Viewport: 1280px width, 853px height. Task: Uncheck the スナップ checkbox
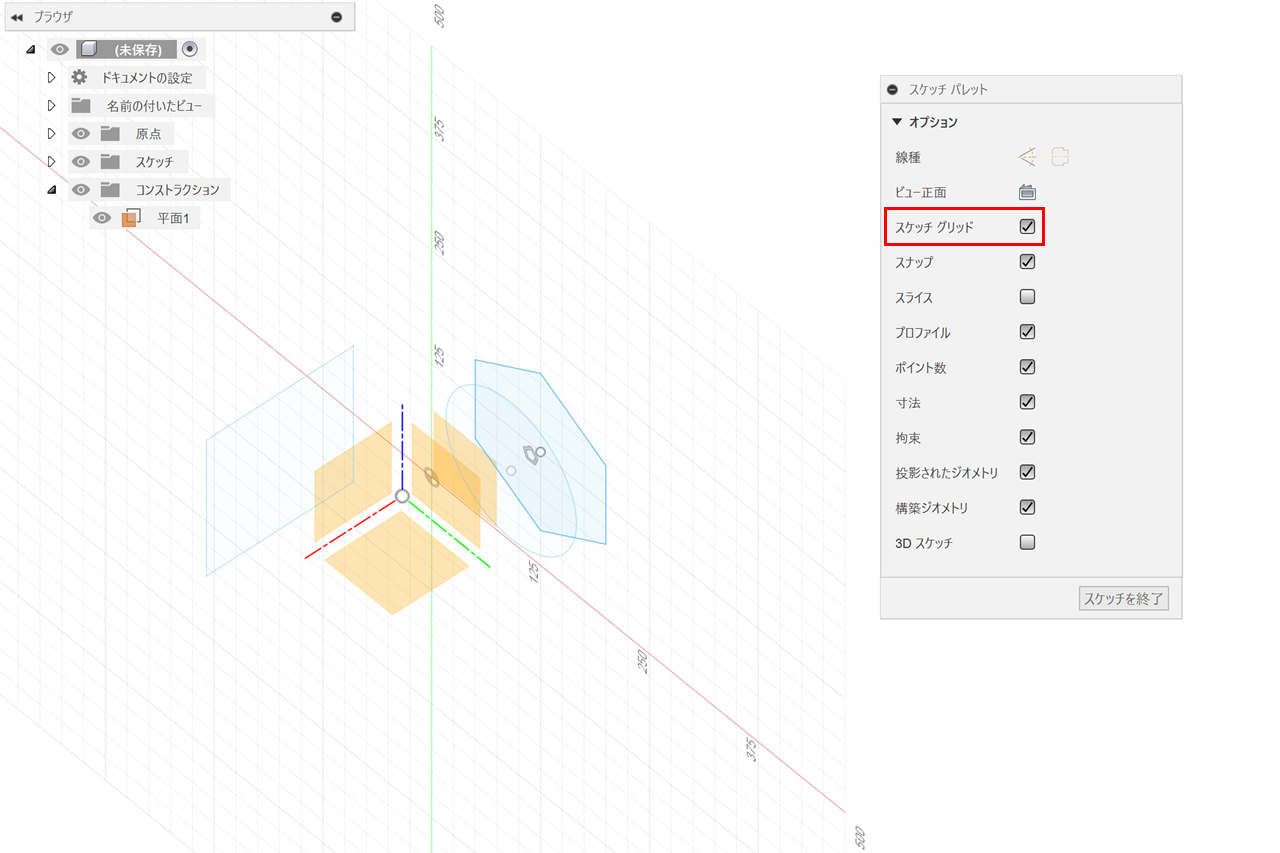[1027, 262]
